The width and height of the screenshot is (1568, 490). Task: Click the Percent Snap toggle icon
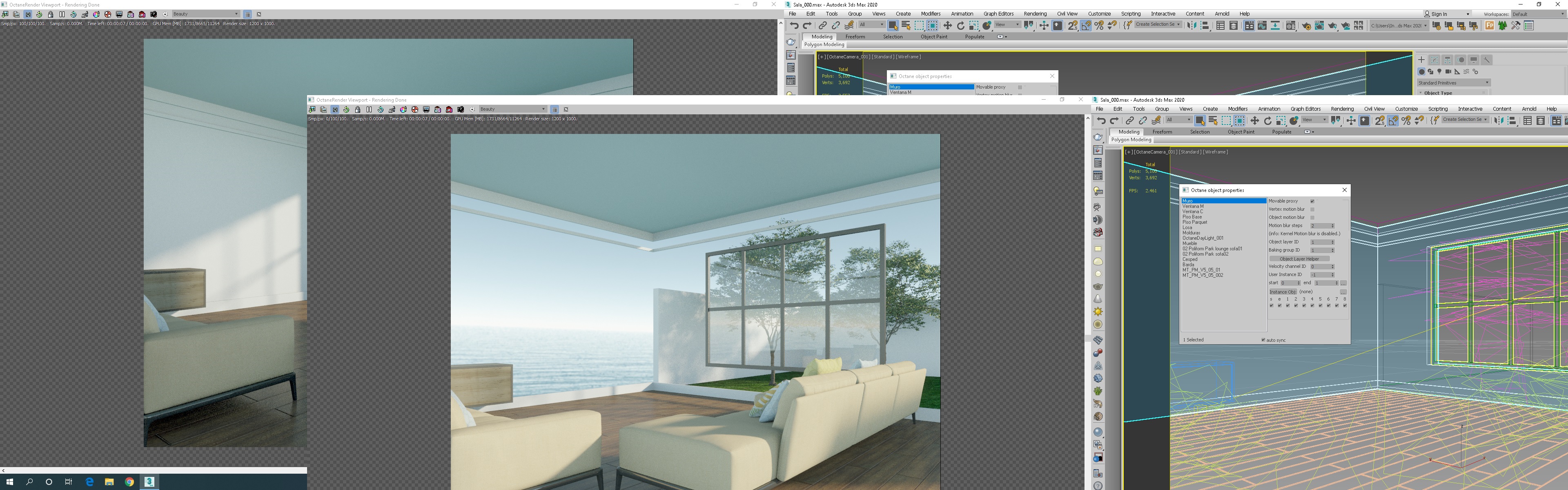coord(1406,120)
